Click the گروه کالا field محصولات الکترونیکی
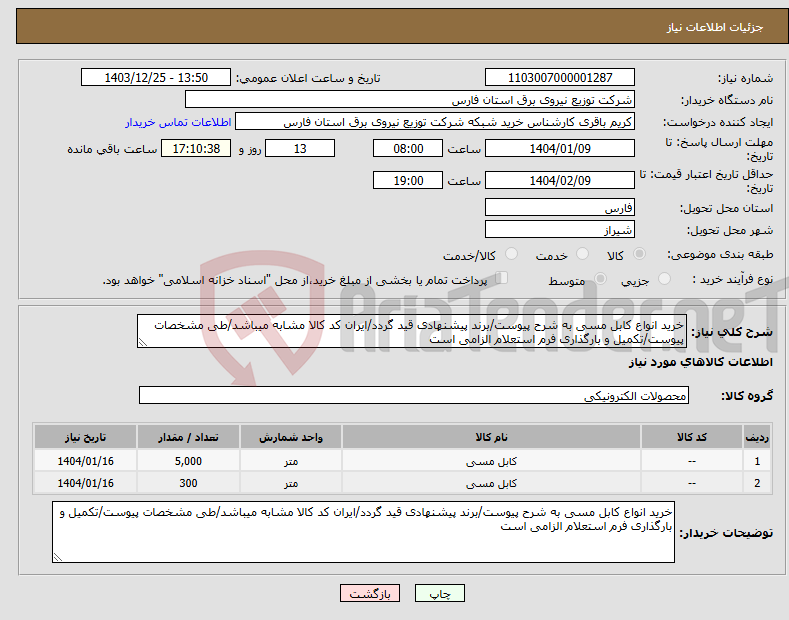Image resolution: width=789 pixels, height=620 pixels. [x=414, y=396]
